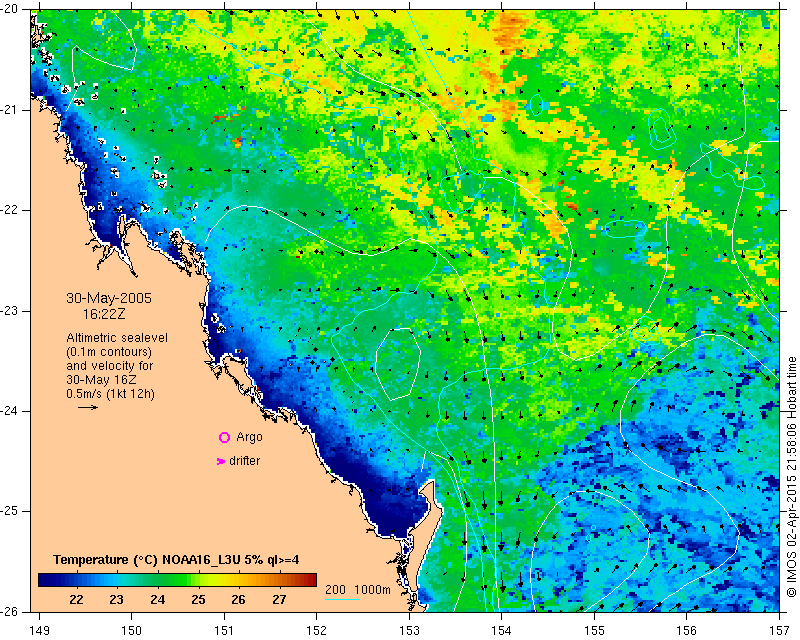
Task: Click the cyan 200m depth contour legend line
Action: click(342, 599)
